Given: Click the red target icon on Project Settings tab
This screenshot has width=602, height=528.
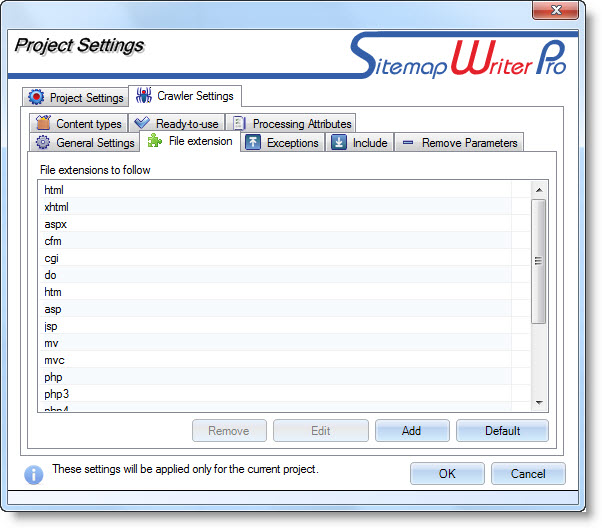Looking at the screenshot, I should click(x=36, y=97).
